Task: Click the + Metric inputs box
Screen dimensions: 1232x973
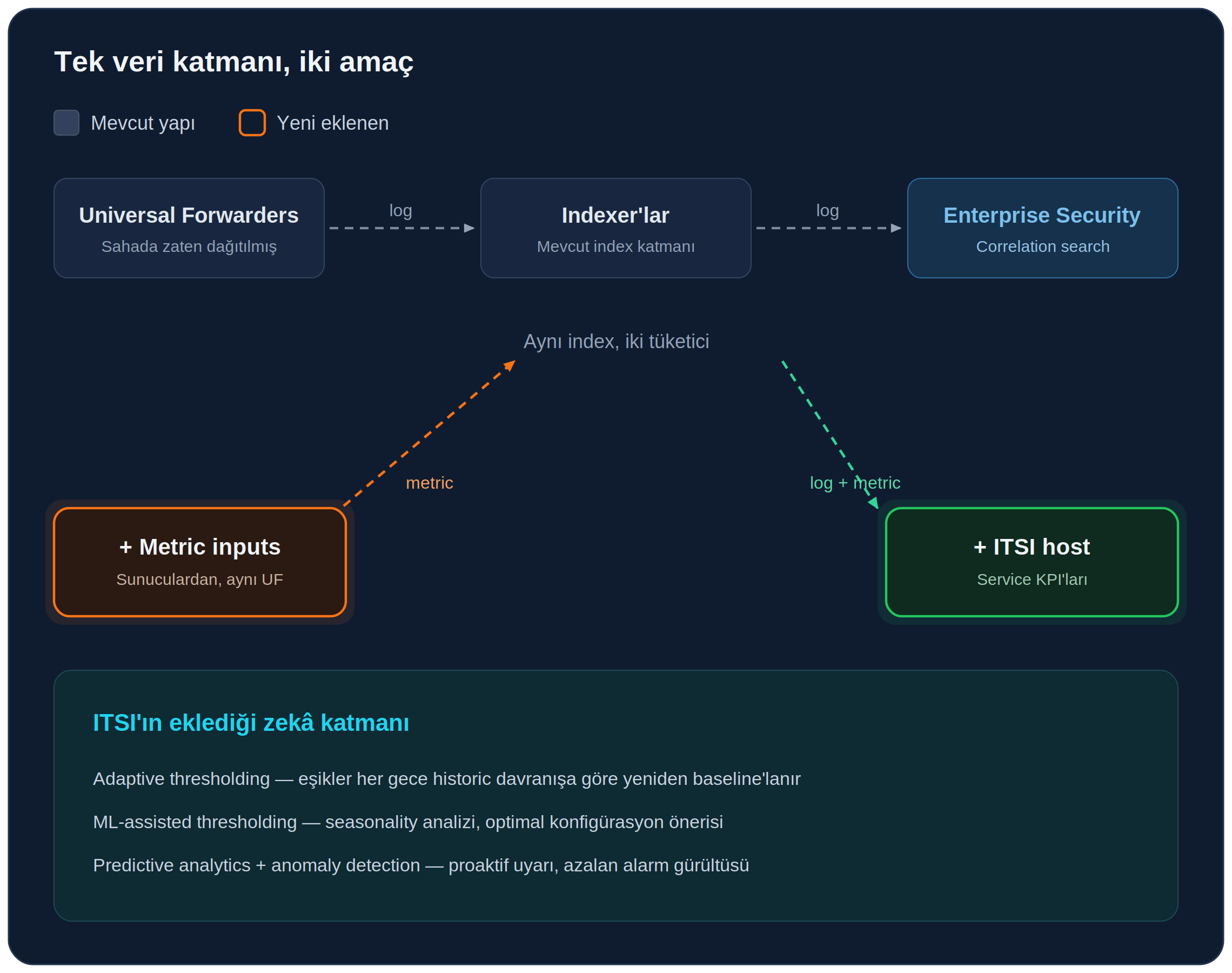Action: pos(200,562)
